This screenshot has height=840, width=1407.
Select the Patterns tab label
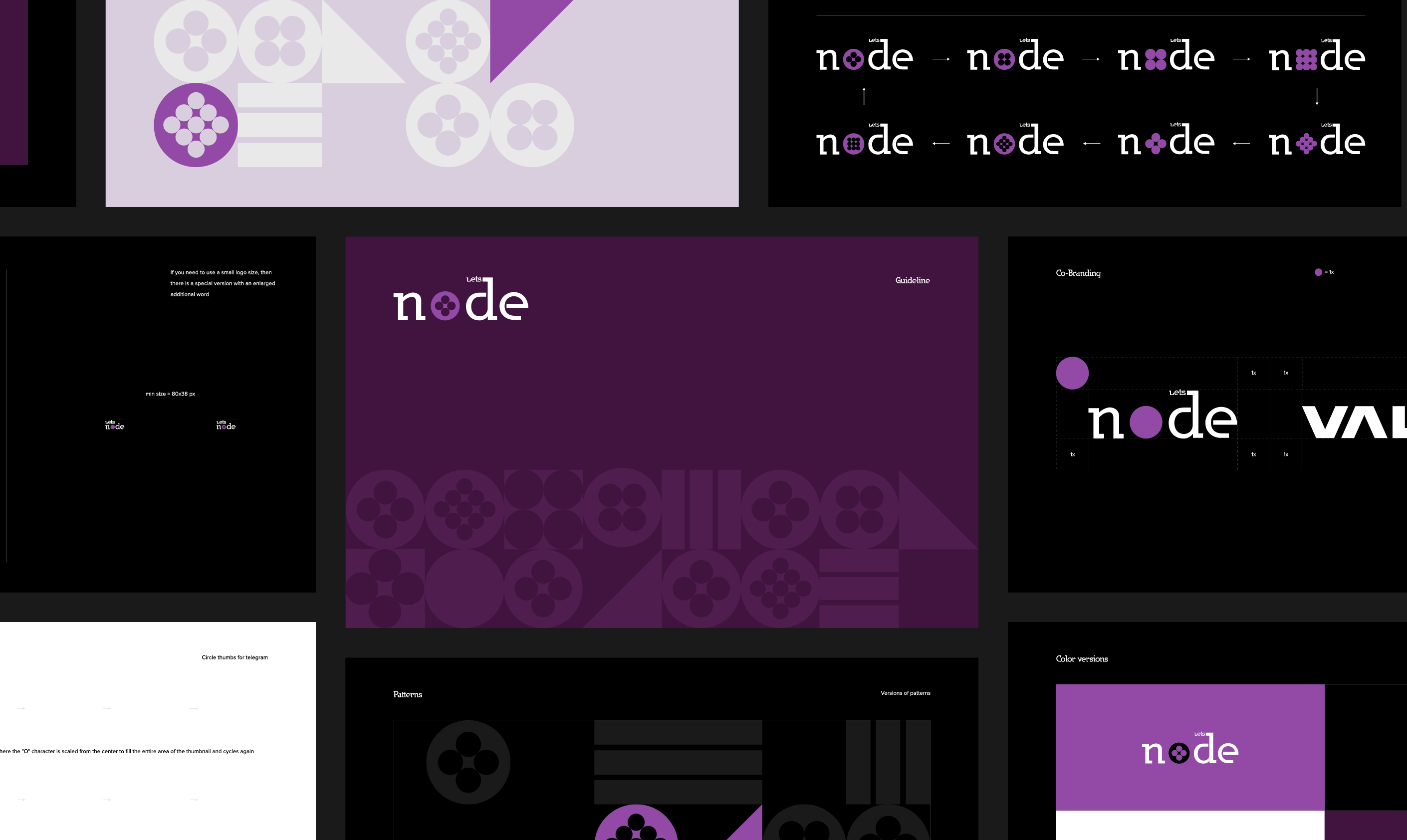click(408, 693)
